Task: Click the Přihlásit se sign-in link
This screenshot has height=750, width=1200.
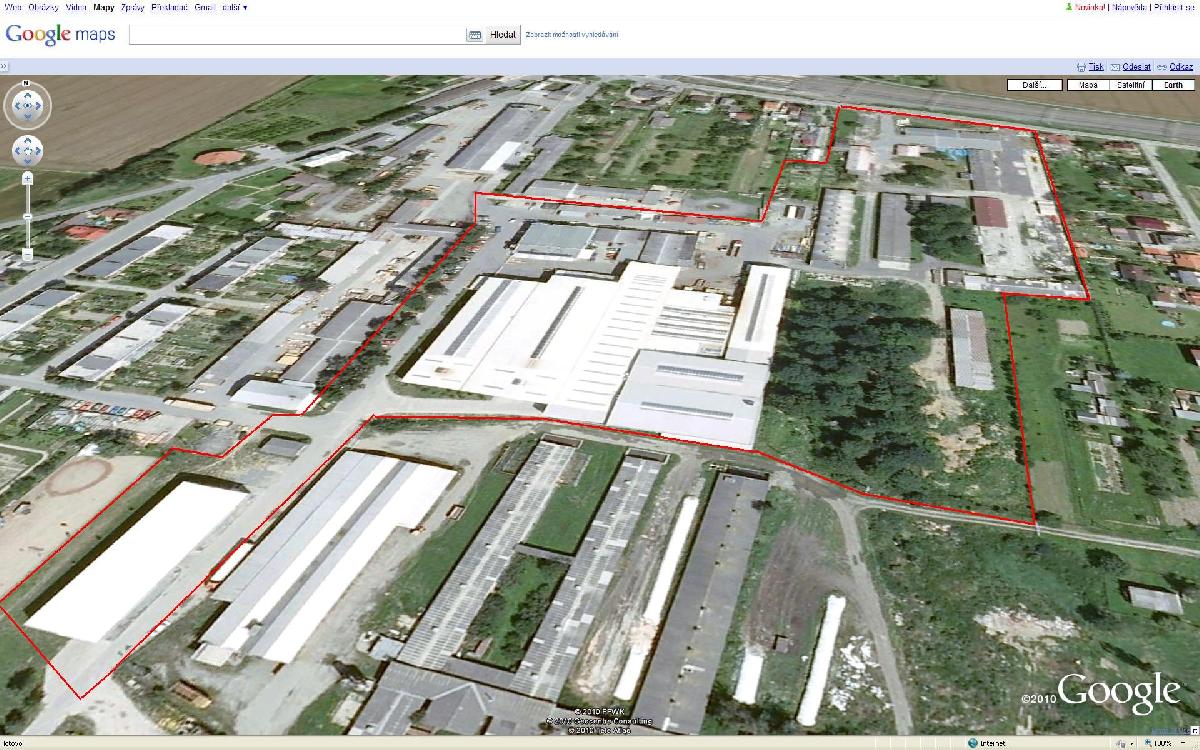Action: click(x=1174, y=7)
